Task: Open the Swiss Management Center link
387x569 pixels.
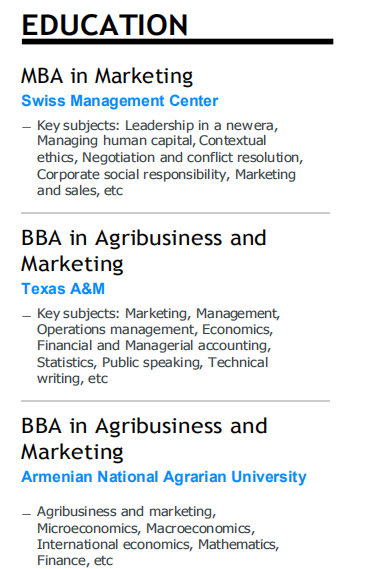Action: click(x=119, y=101)
